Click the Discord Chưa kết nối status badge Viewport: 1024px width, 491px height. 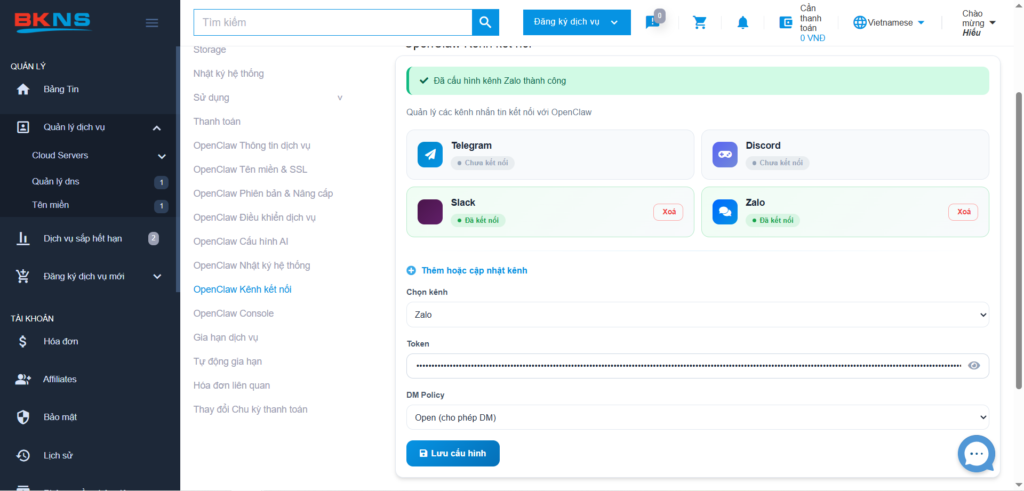point(777,163)
